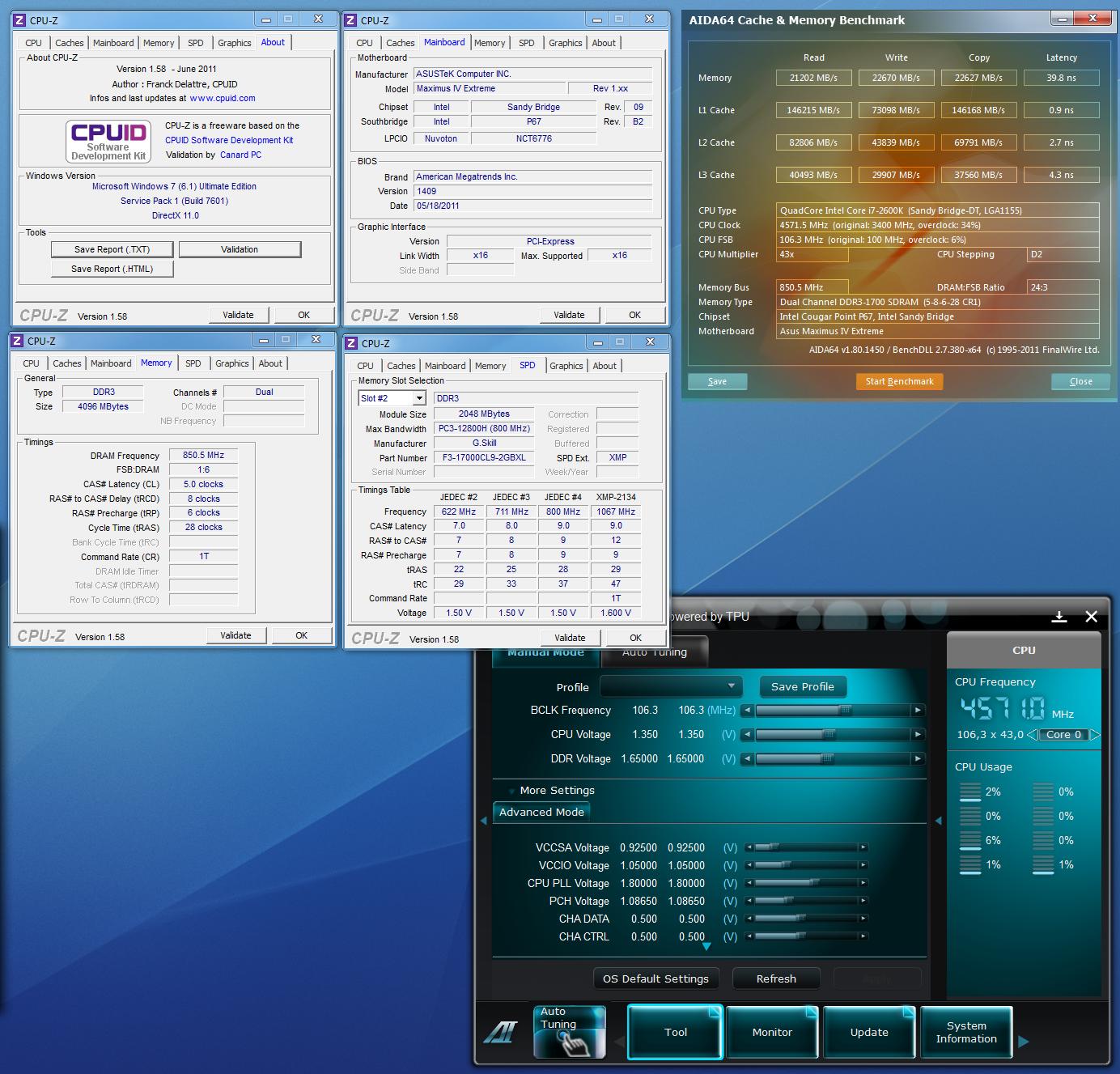Open the Tool menu in AI Suite

tap(675, 1032)
